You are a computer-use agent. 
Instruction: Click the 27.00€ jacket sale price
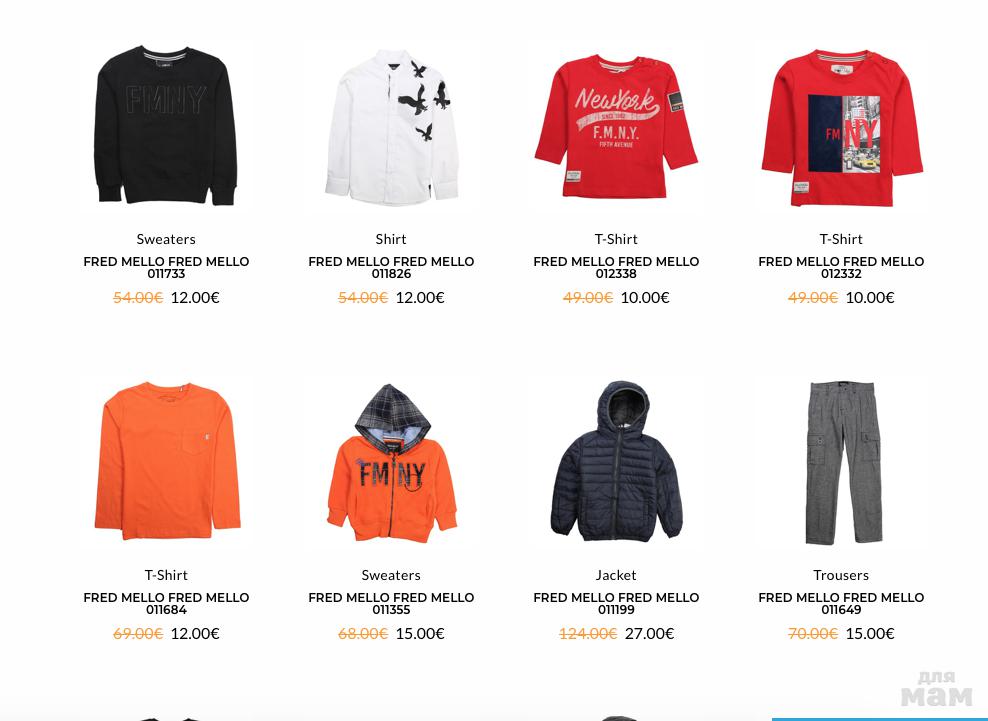[x=649, y=633]
